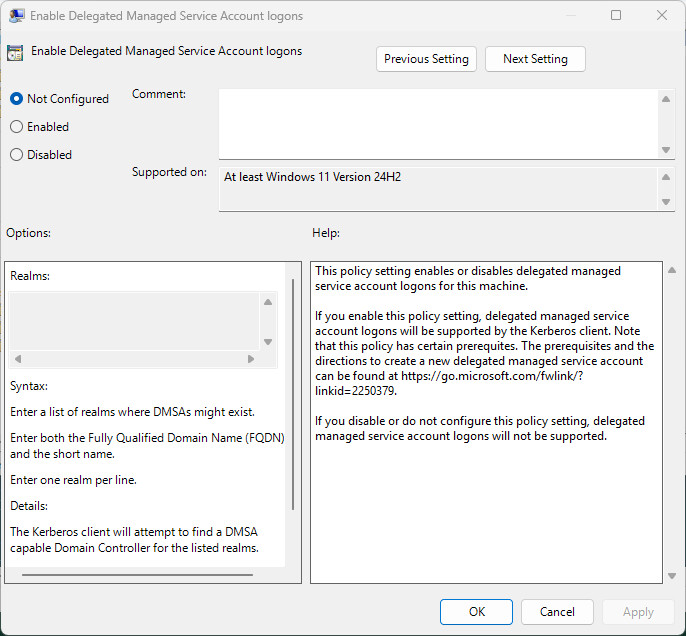Click inside the Comment text box
Image resolution: width=686 pixels, height=636 pixels.
click(x=438, y=123)
